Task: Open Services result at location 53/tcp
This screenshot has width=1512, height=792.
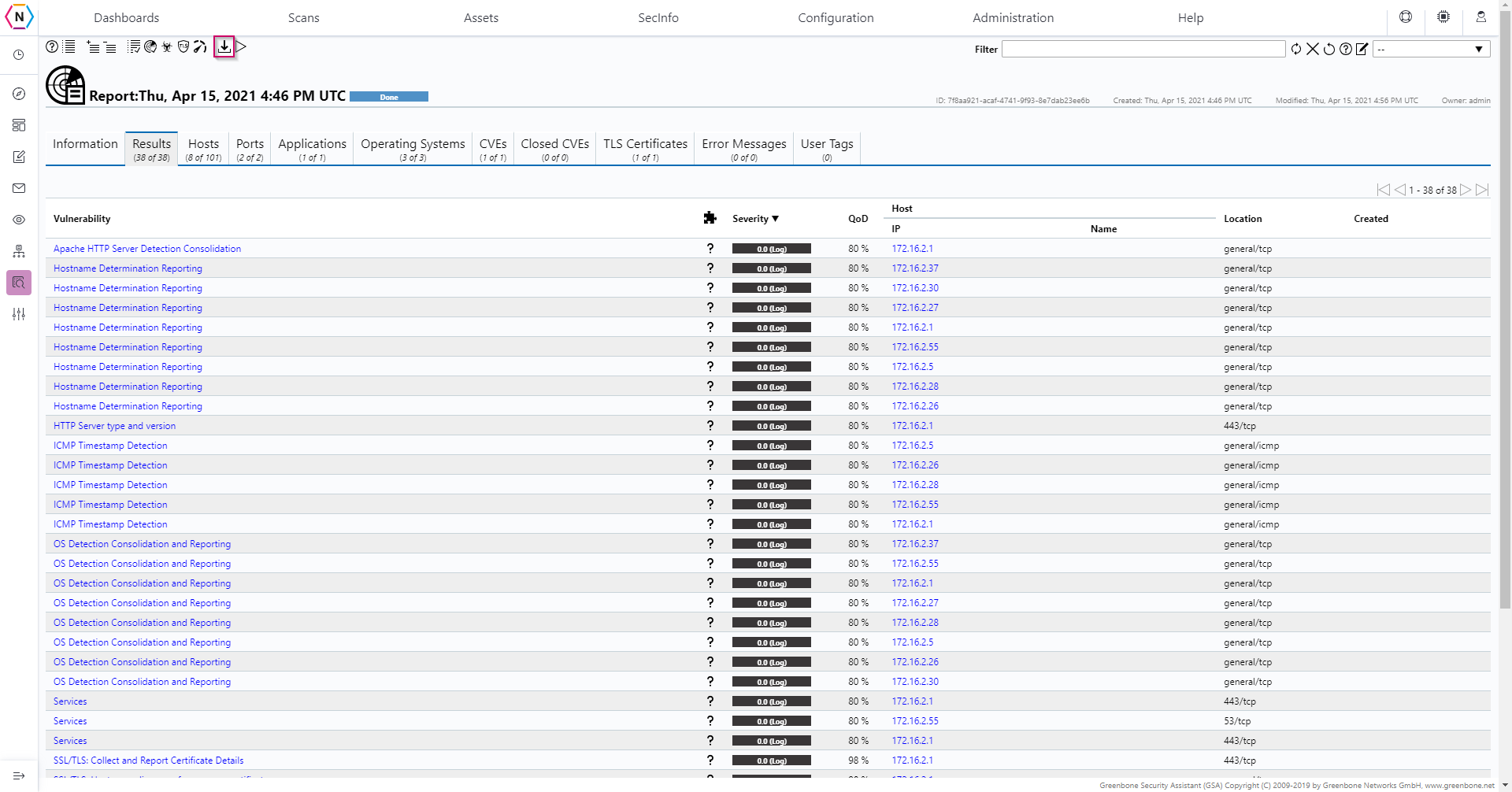Action: coord(70,721)
